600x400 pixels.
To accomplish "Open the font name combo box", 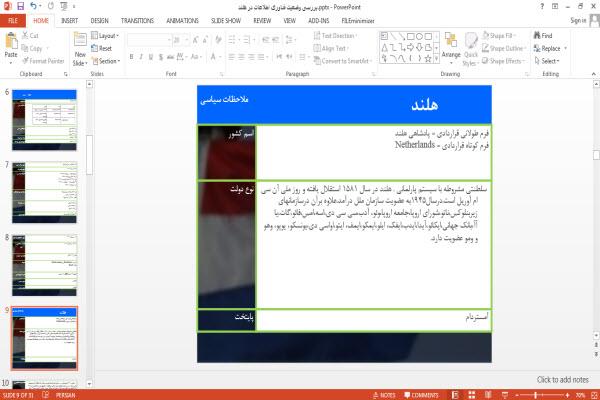I will 149,40.
